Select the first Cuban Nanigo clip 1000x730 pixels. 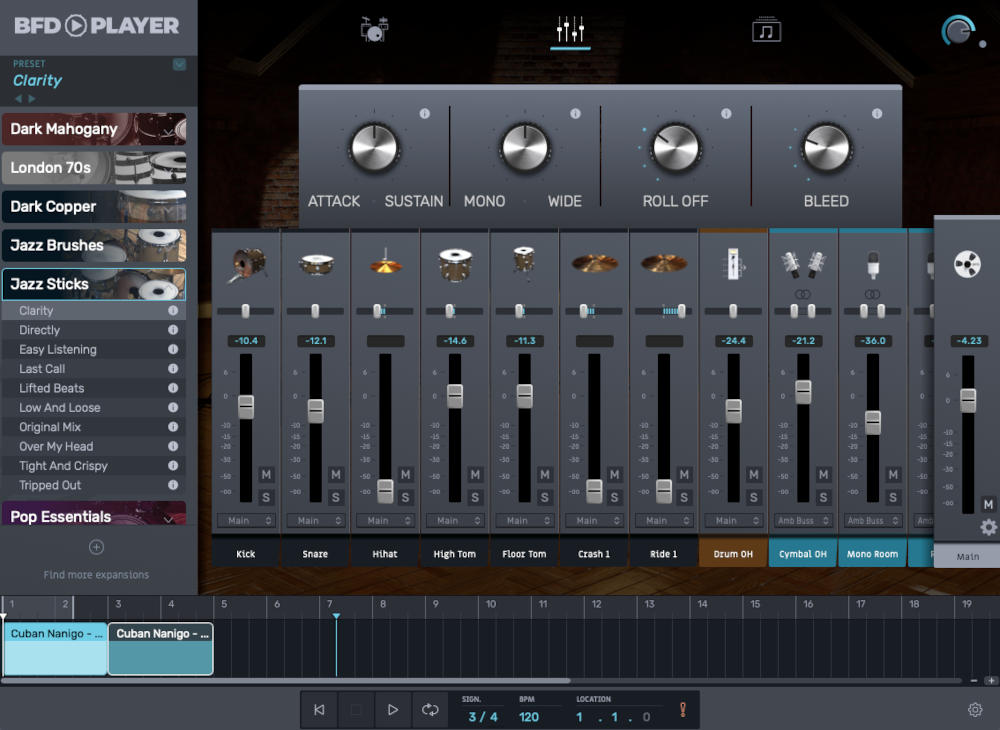(x=55, y=648)
